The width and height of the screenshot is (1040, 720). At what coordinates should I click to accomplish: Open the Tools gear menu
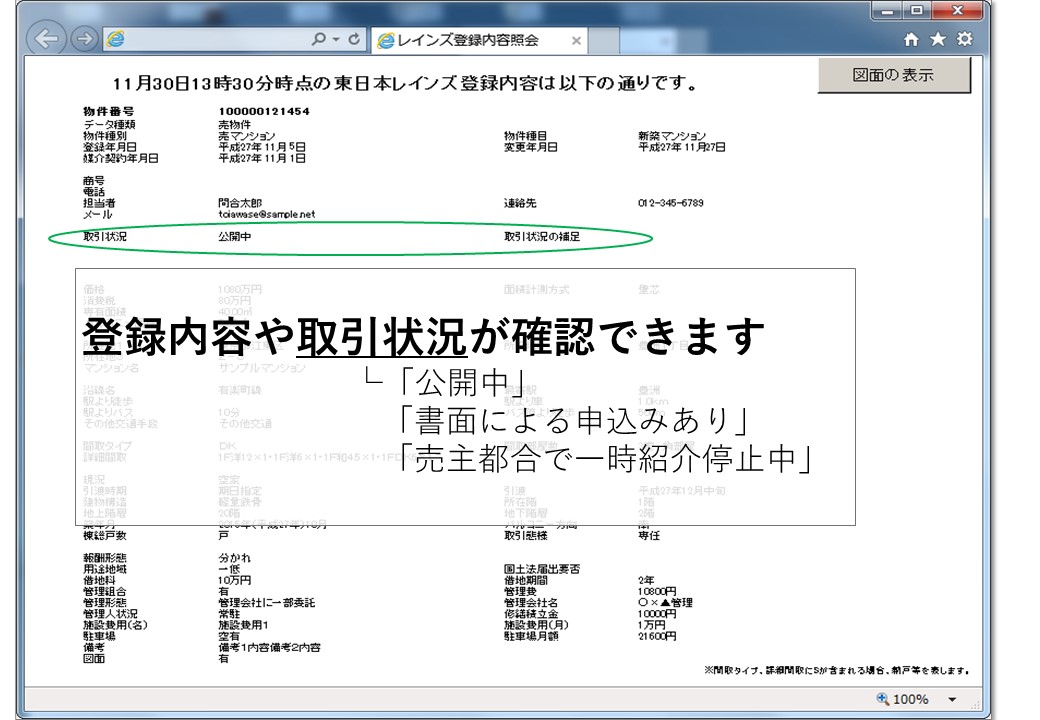click(x=964, y=40)
